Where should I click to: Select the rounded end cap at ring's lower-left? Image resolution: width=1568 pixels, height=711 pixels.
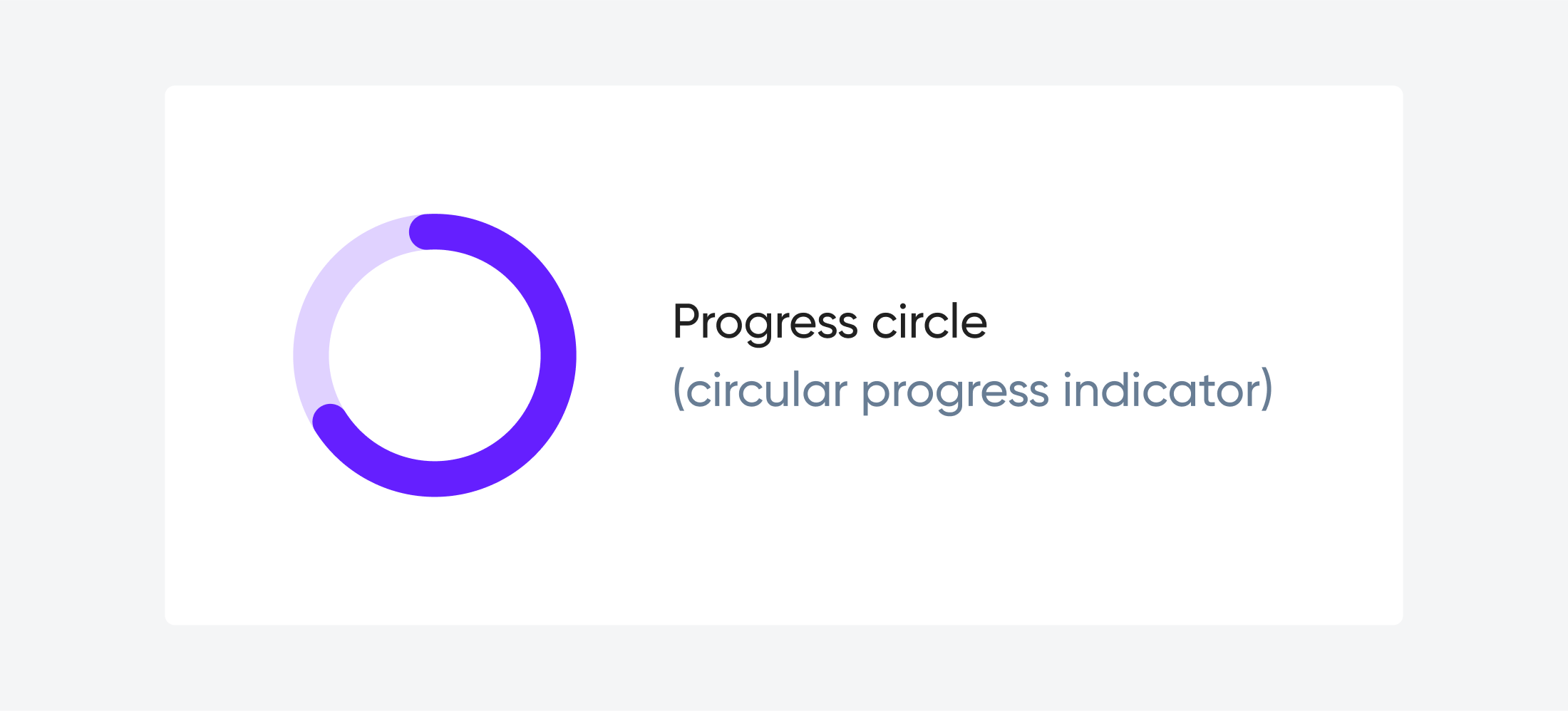pos(330,421)
